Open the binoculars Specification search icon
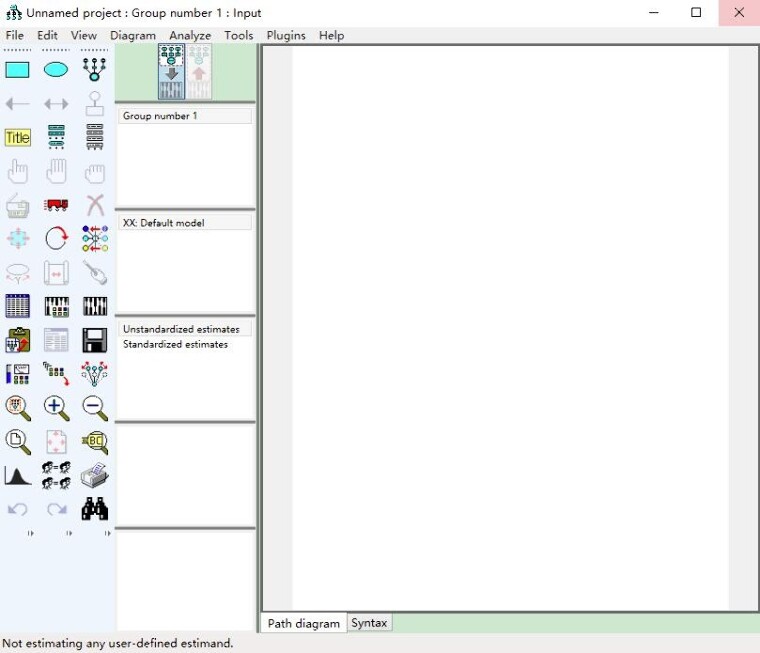Screen dimensions: 760x653 [x=95, y=509]
